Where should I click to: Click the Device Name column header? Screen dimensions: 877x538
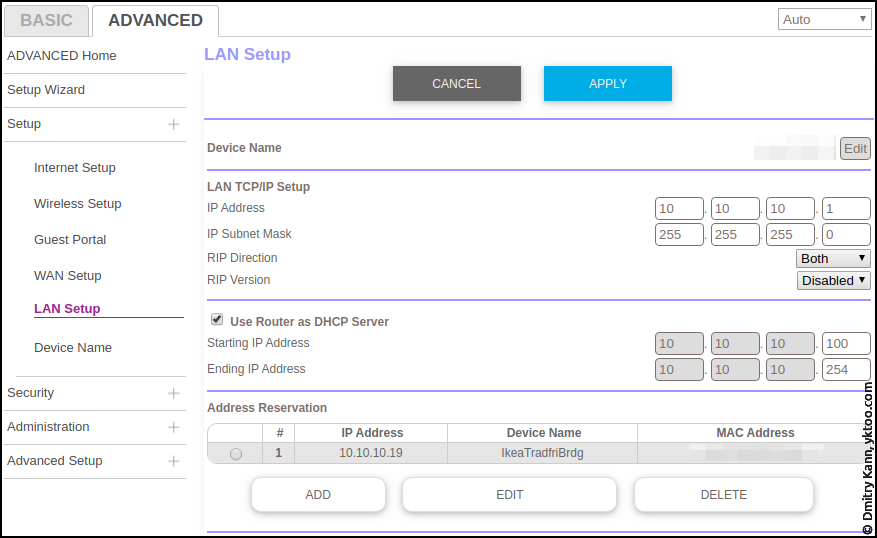point(544,433)
